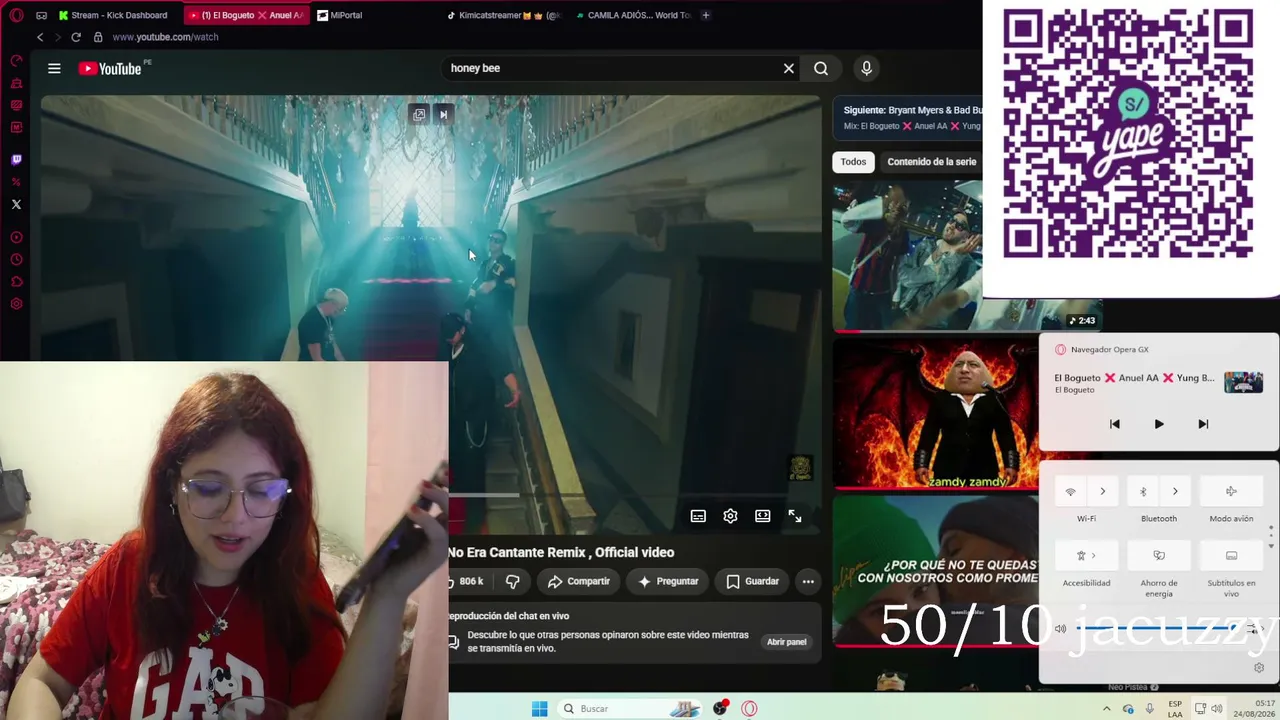
Task: Open the El Bogueto album art thumbnail
Action: (x=1243, y=382)
